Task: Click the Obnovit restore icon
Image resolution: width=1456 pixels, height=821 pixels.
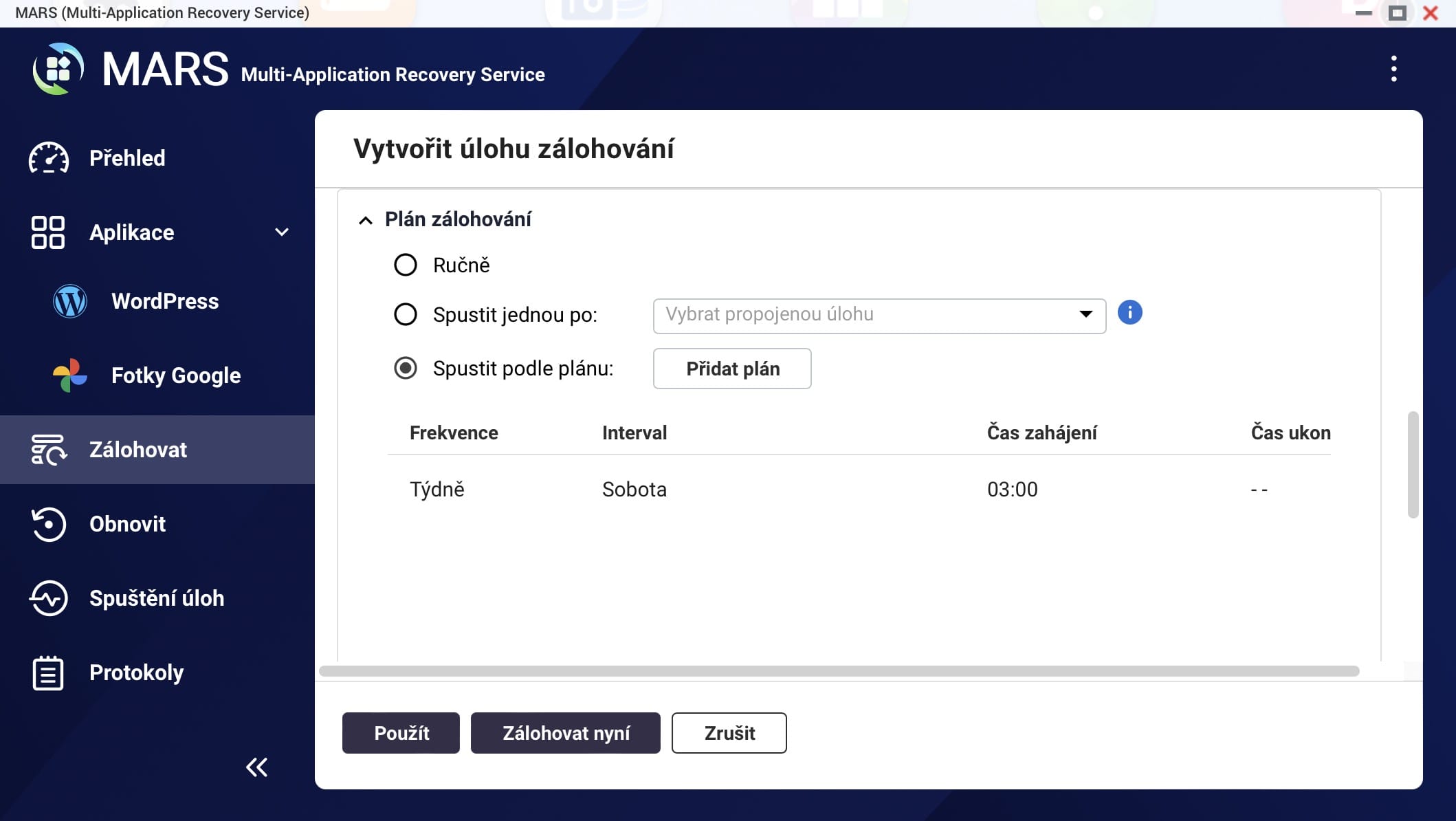Action: pos(48,524)
